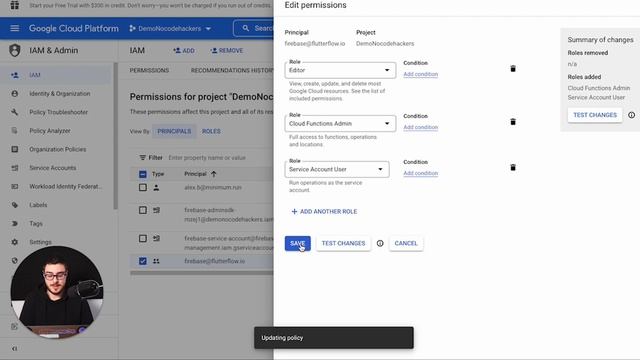Open the Editor role dropdown

340,70
